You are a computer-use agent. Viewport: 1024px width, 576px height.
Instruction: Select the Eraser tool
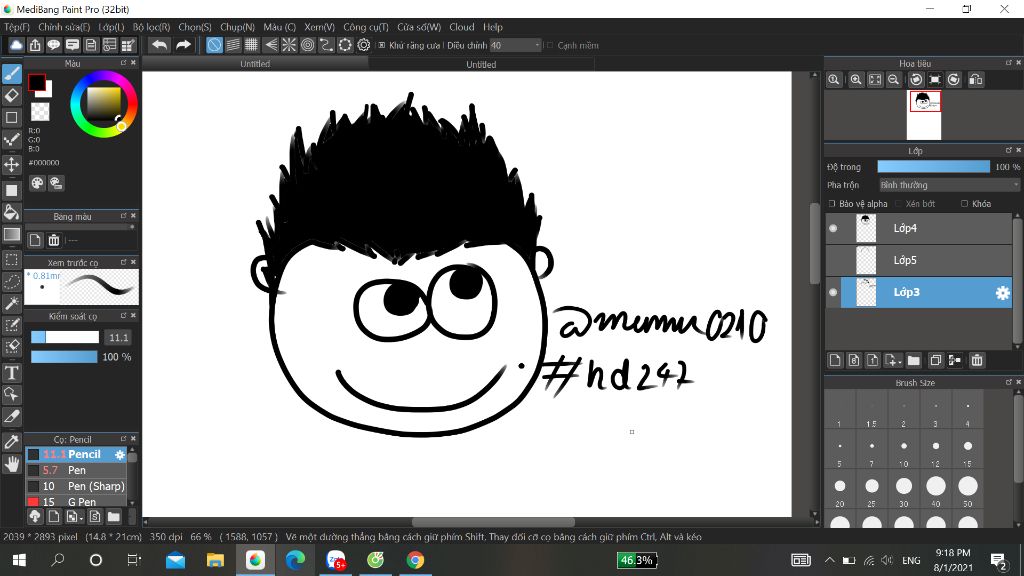12,95
